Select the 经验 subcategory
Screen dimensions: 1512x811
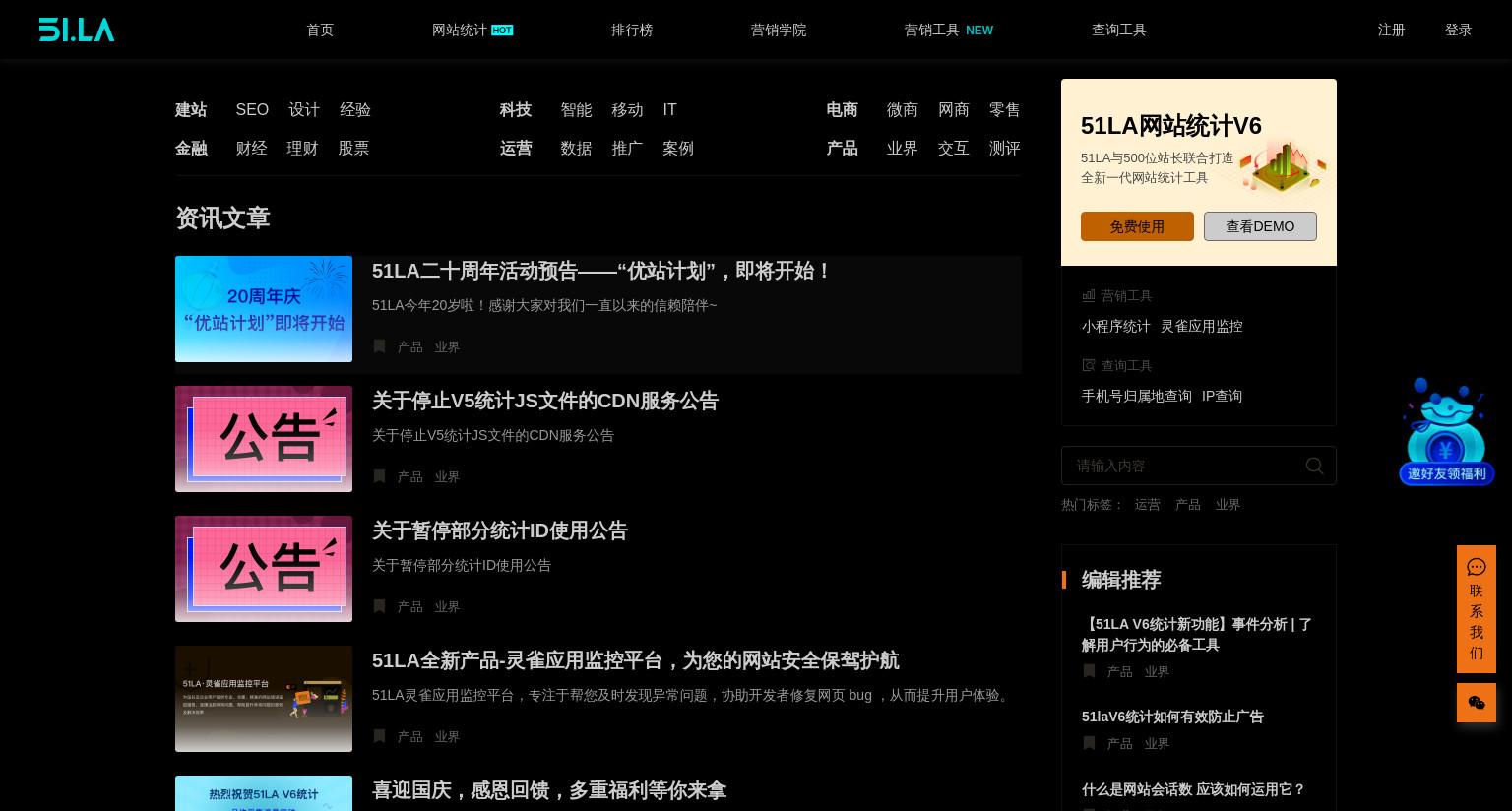355,109
